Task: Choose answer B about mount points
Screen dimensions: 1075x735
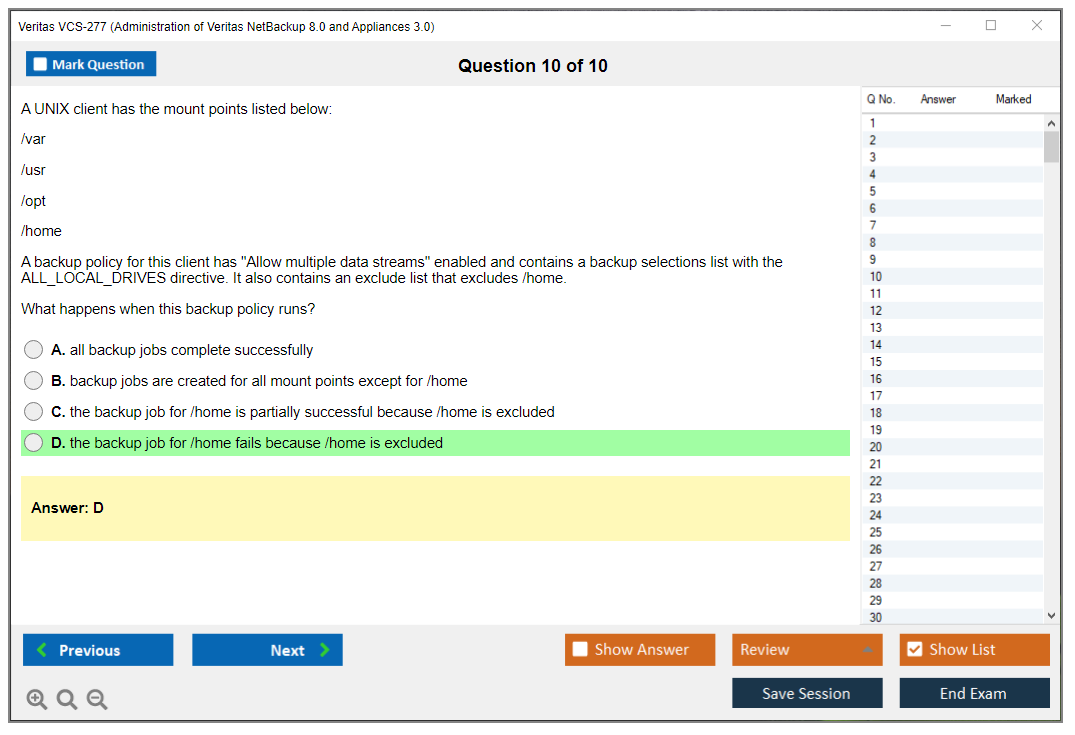Action: (34, 381)
